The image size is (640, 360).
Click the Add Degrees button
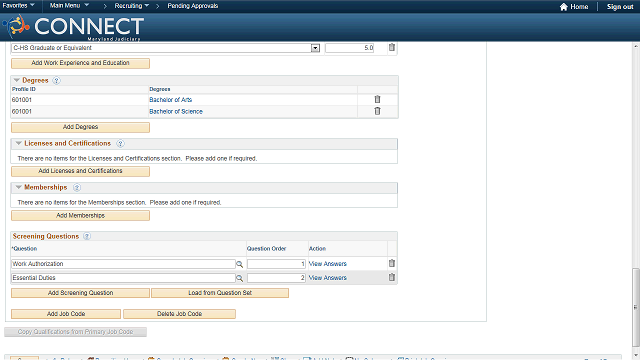pyautogui.click(x=80, y=127)
